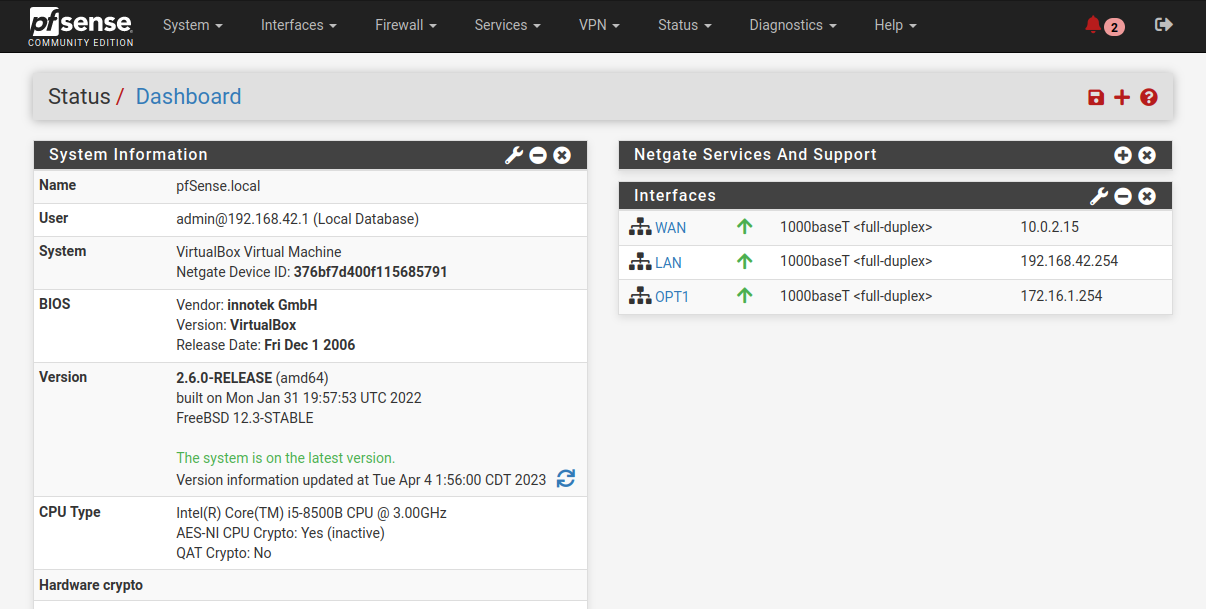Click the WAN interface link
1206x609 pixels.
pyautogui.click(x=671, y=228)
